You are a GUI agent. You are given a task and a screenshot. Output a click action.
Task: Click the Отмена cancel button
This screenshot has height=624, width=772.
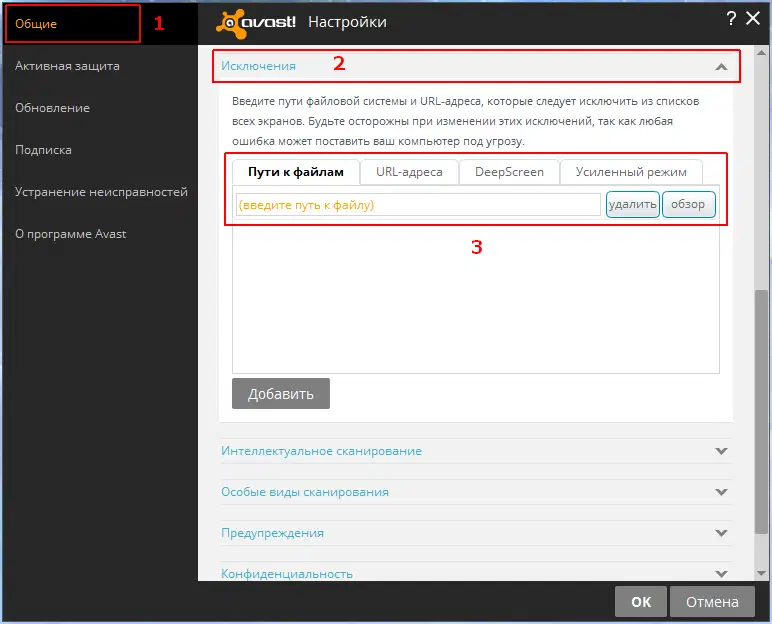click(712, 602)
